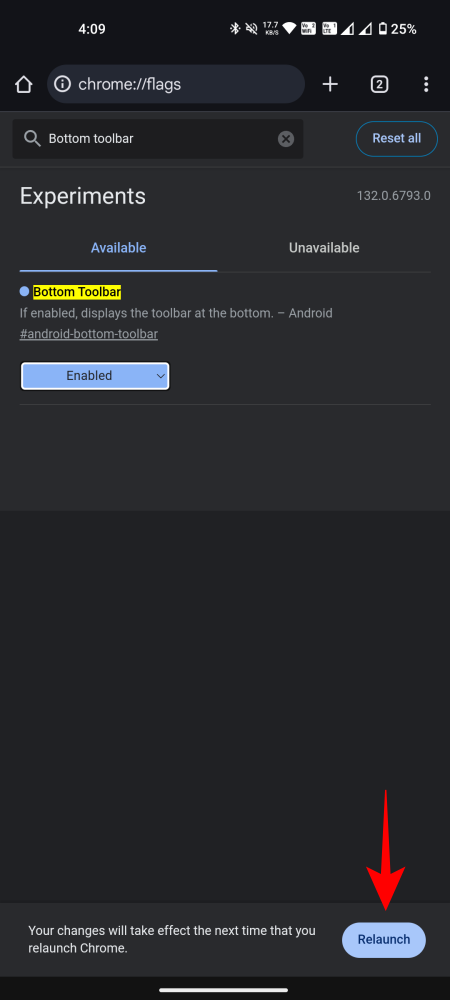Focus the chrome://flags address bar
Viewport: 450px width, 1000px height.
click(176, 84)
